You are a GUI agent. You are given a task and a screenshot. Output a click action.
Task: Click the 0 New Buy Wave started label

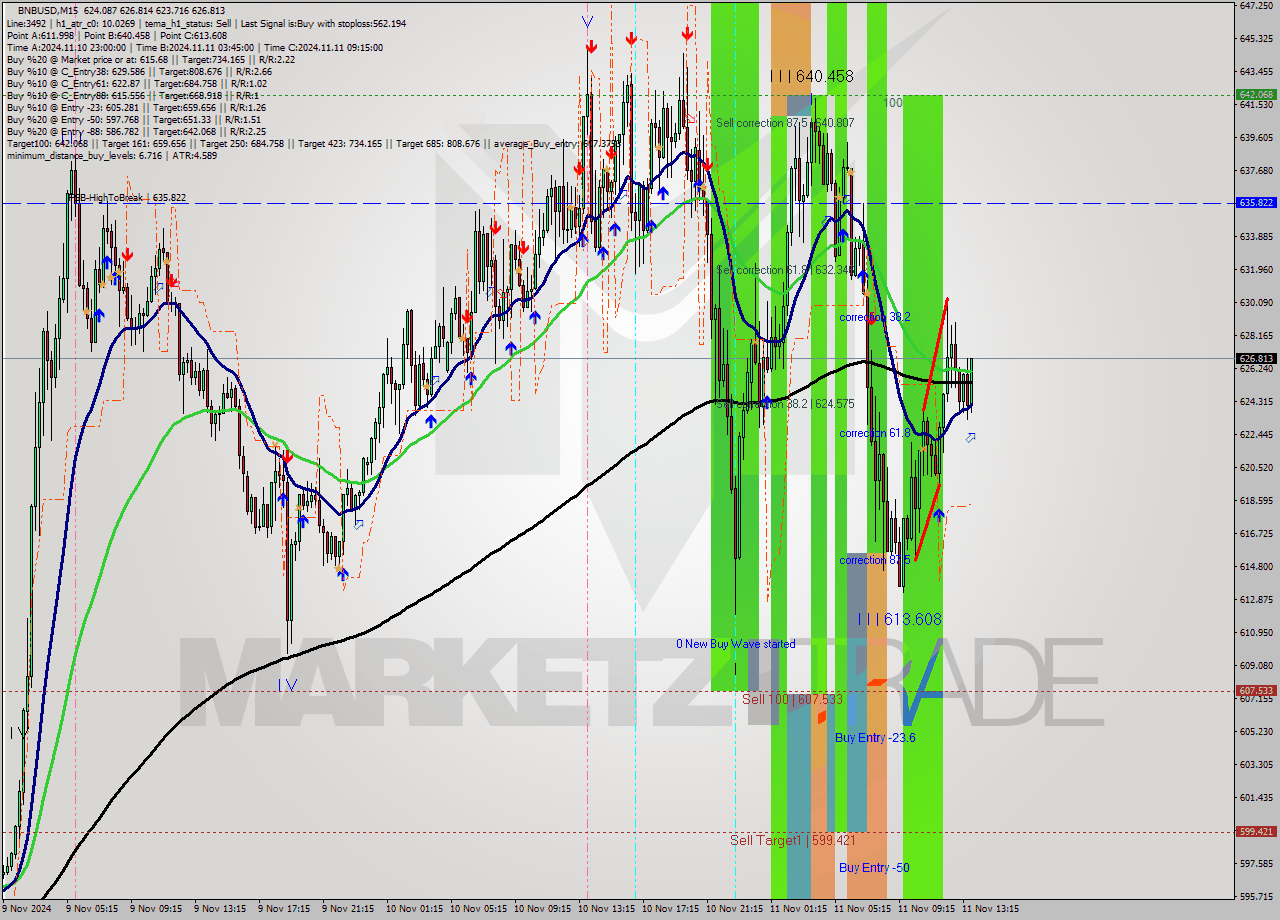tap(736, 644)
